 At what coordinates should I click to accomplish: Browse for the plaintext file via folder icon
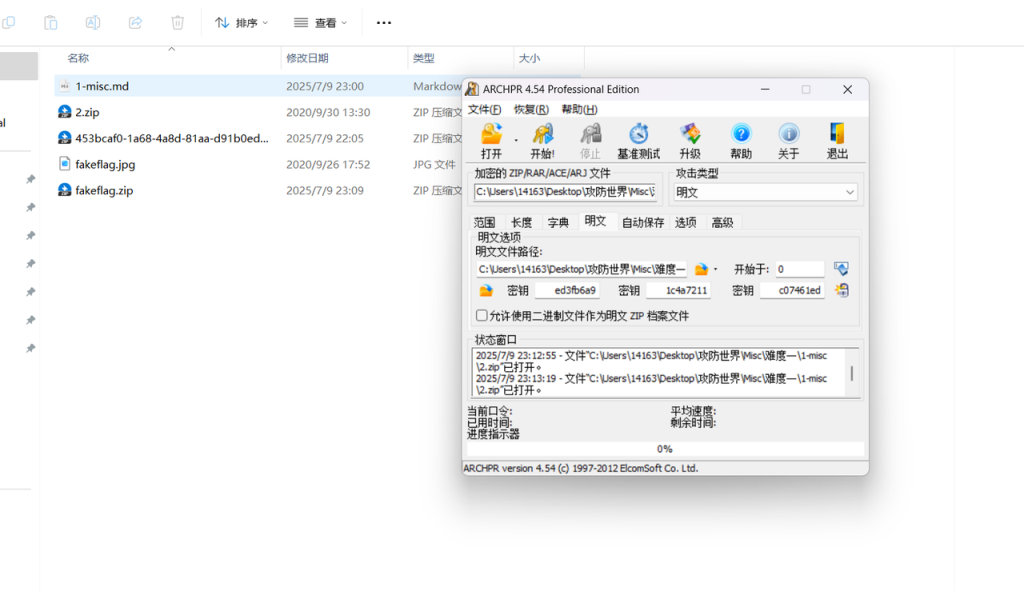point(702,269)
